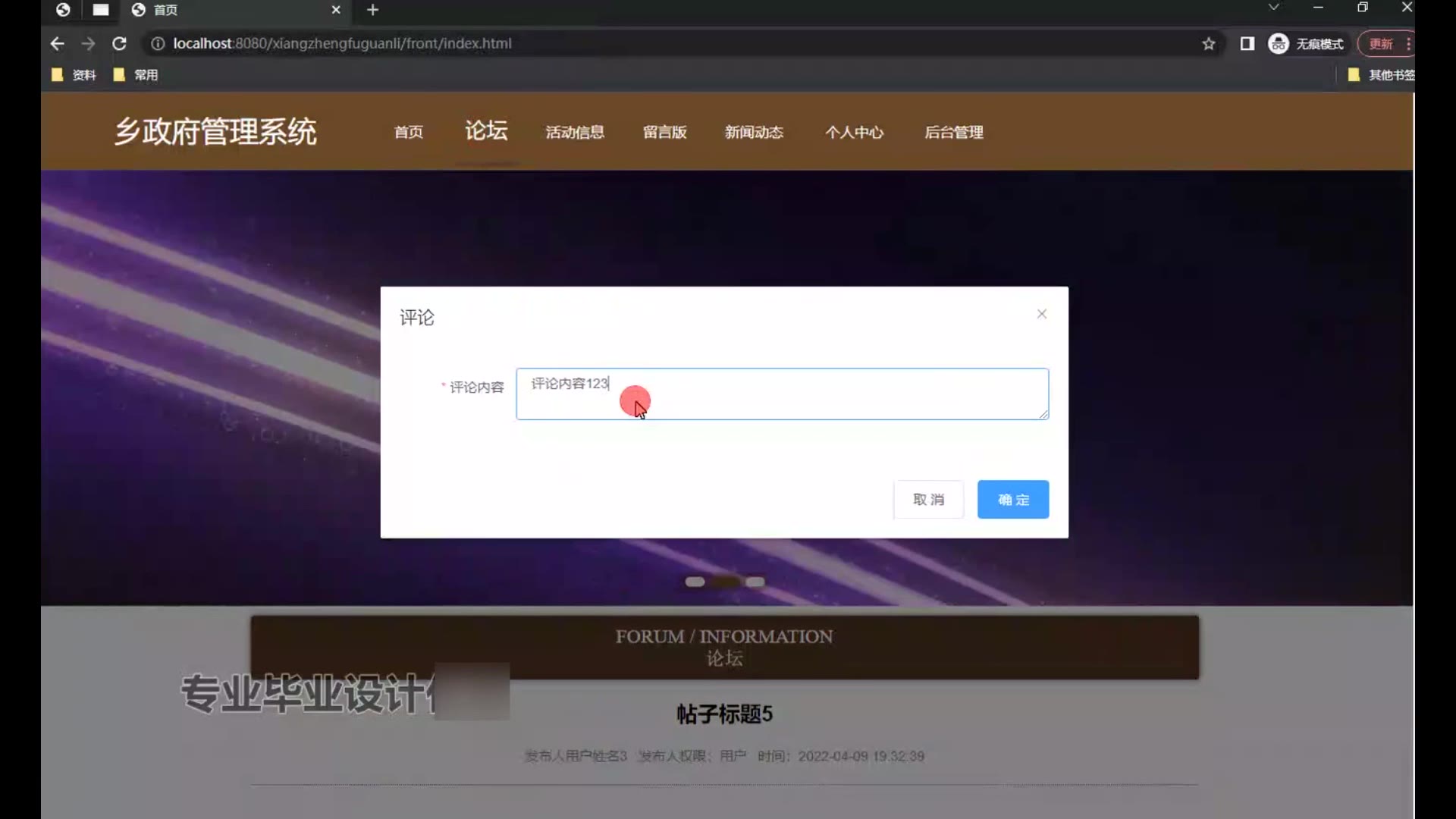The image size is (1456, 819).
Task: Open the 论坛 navigation menu item
Action: point(486,131)
